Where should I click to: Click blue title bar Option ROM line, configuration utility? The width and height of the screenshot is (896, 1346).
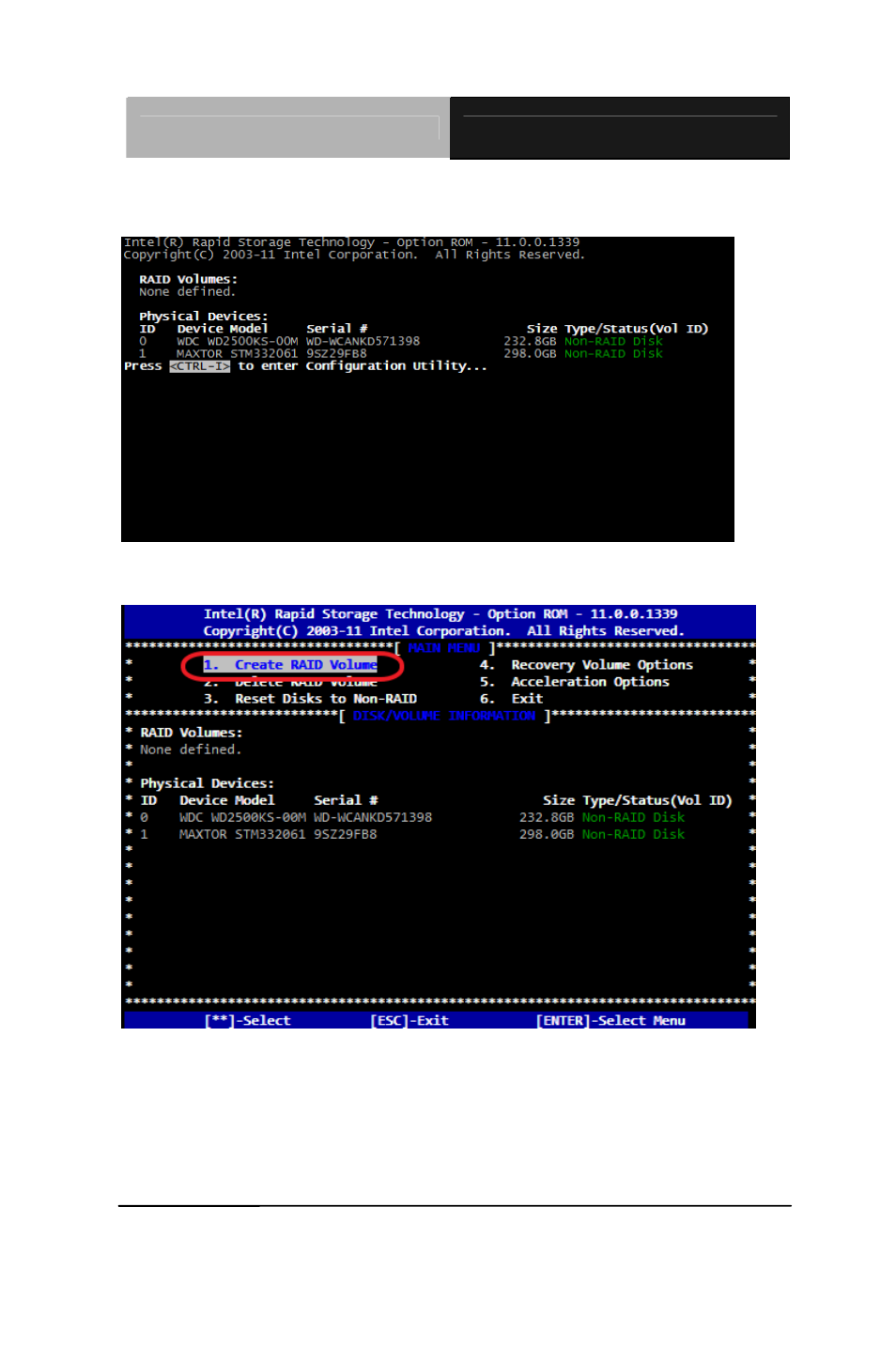click(x=440, y=614)
